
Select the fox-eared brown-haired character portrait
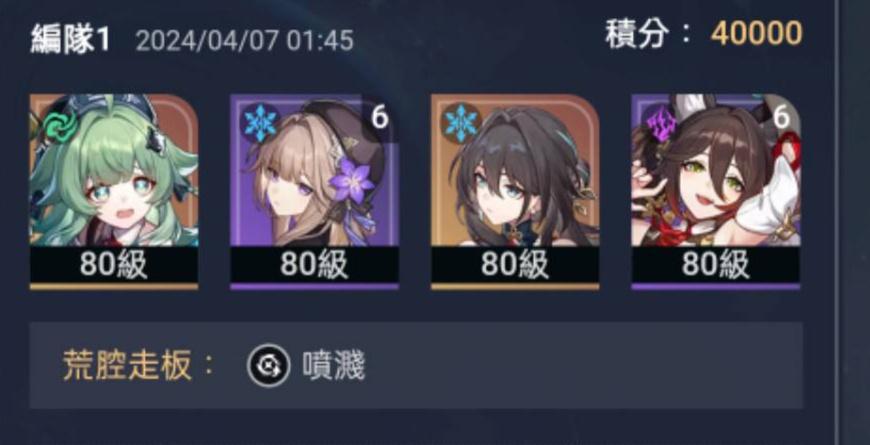pyautogui.click(x=716, y=191)
